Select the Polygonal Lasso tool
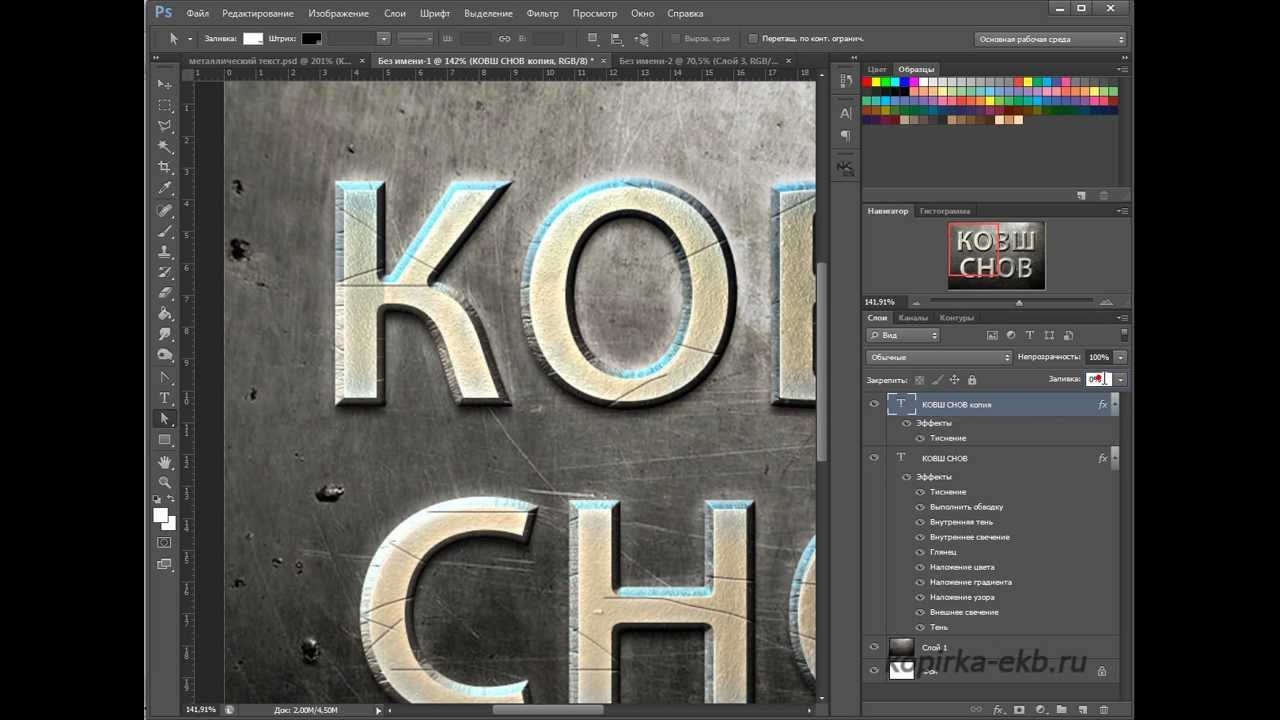The height and width of the screenshot is (720, 1280). pos(165,127)
